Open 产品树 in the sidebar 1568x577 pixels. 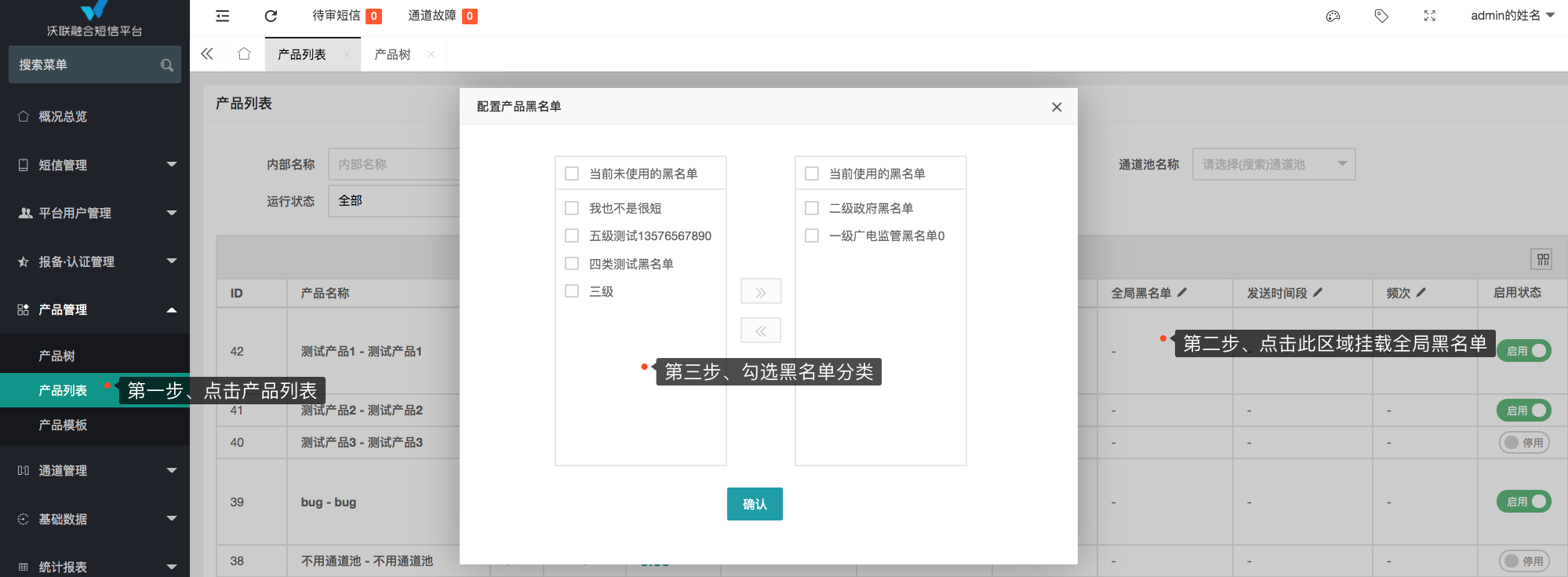(95, 356)
